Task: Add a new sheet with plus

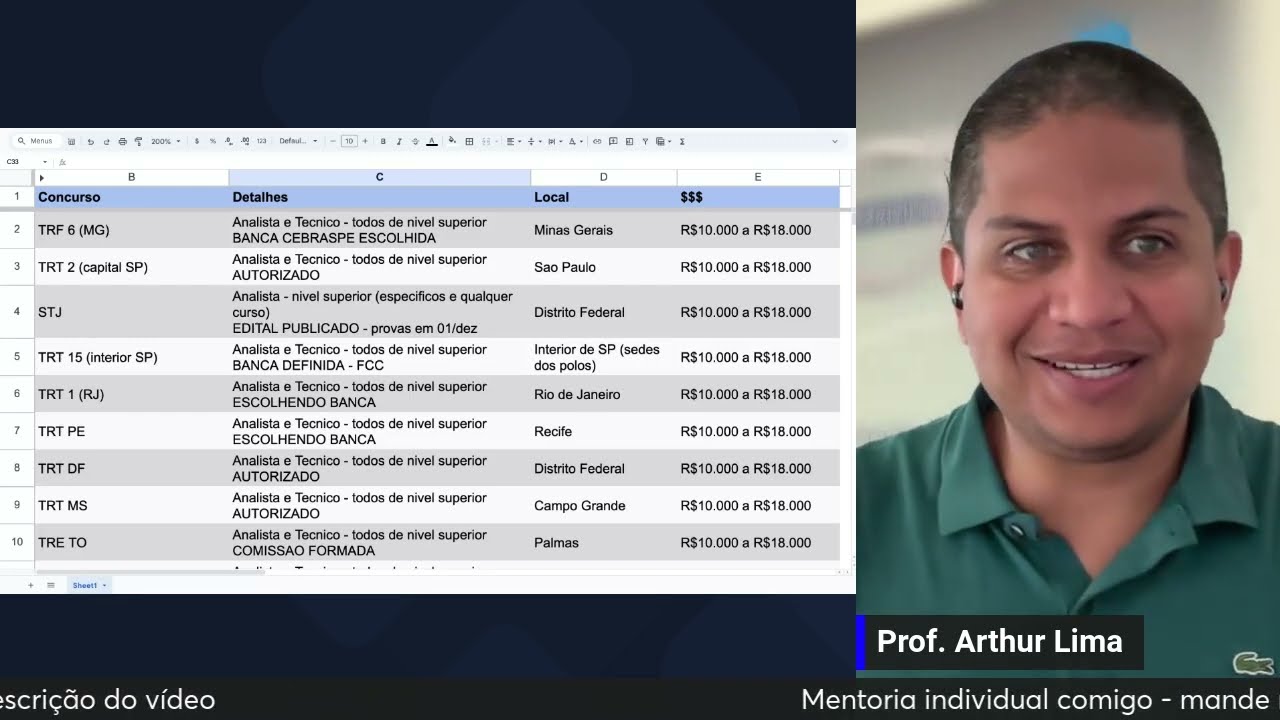Action: click(30, 585)
